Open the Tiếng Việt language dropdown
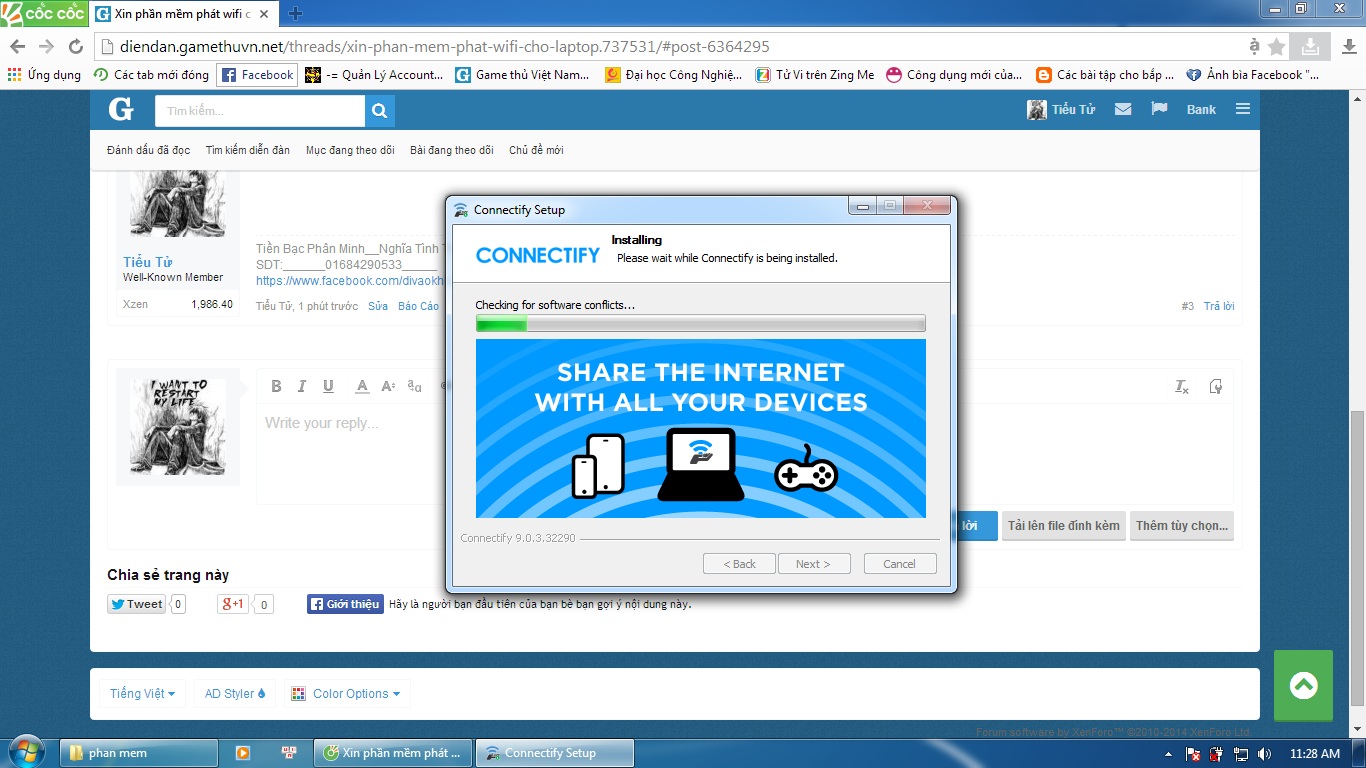 (142, 693)
